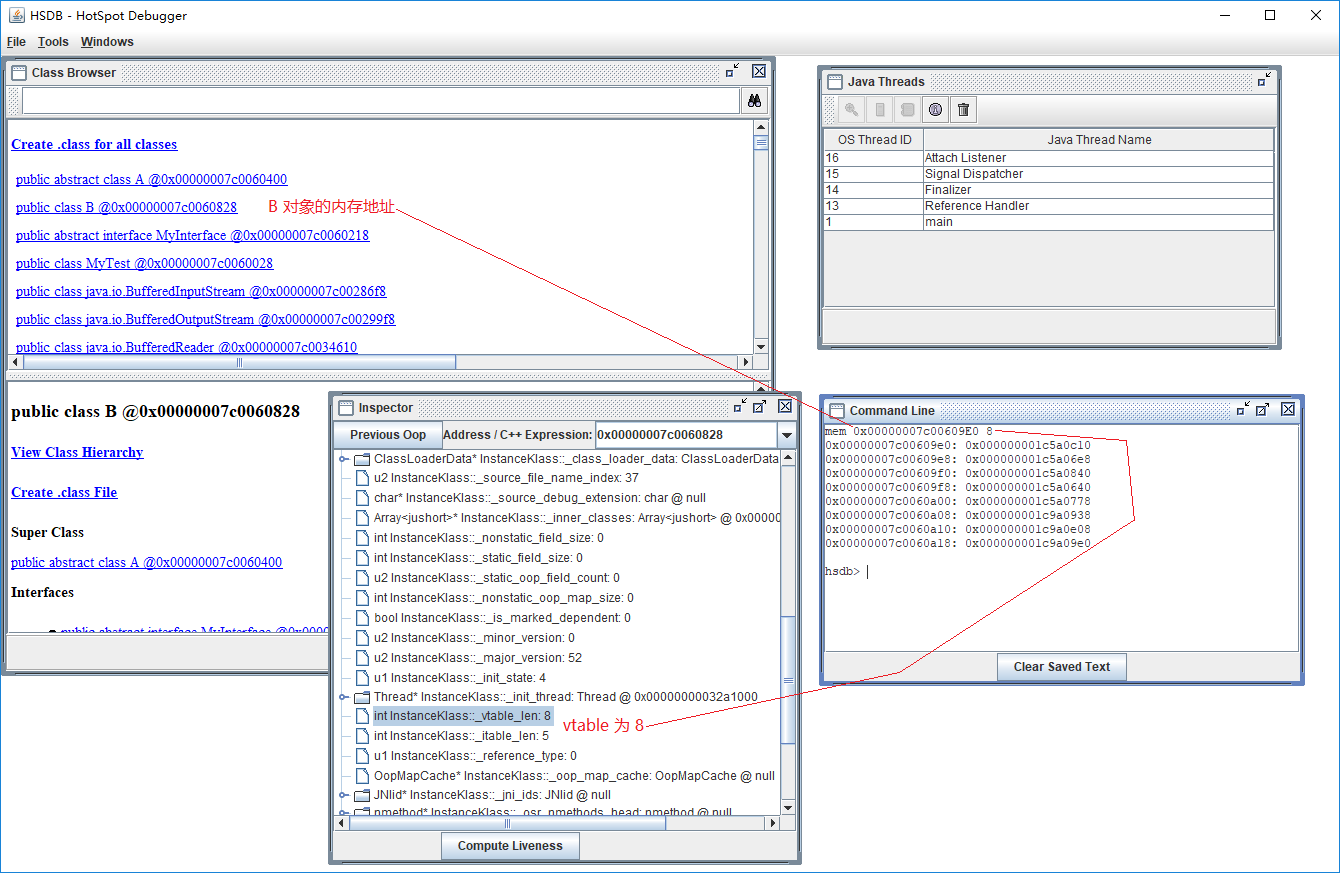The height and width of the screenshot is (873, 1340).
Task: Open public abstract class A link in list
Action: (151, 180)
